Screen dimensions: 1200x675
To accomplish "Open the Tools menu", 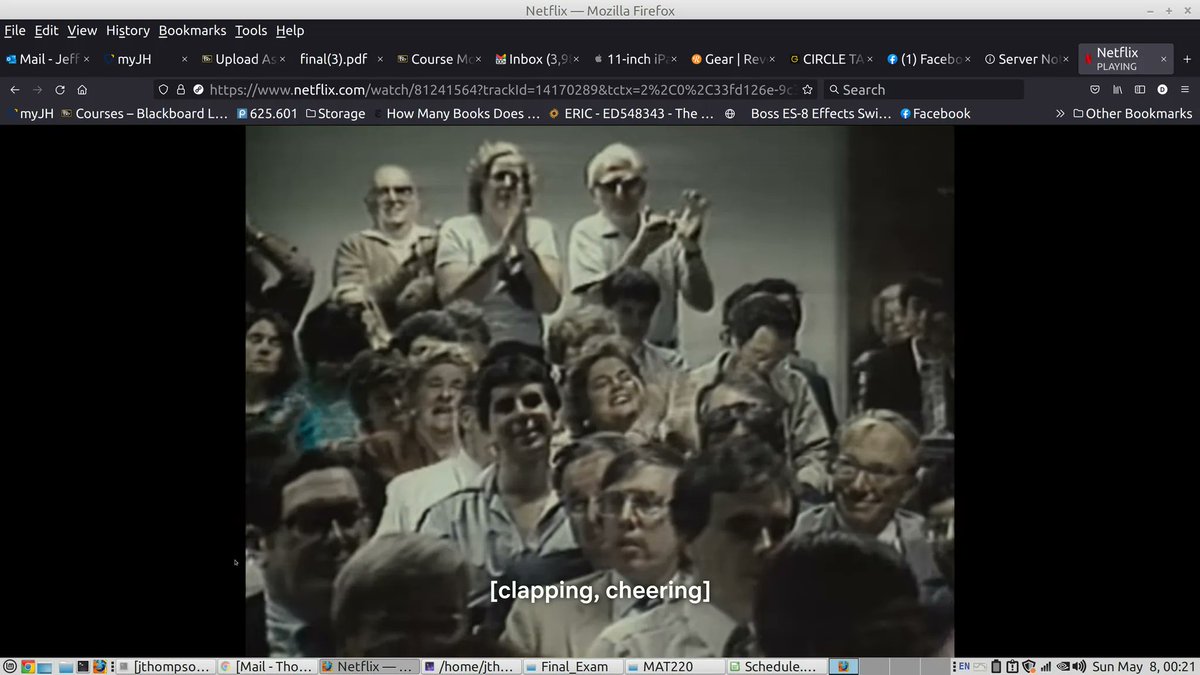I will click(x=251, y=31).
